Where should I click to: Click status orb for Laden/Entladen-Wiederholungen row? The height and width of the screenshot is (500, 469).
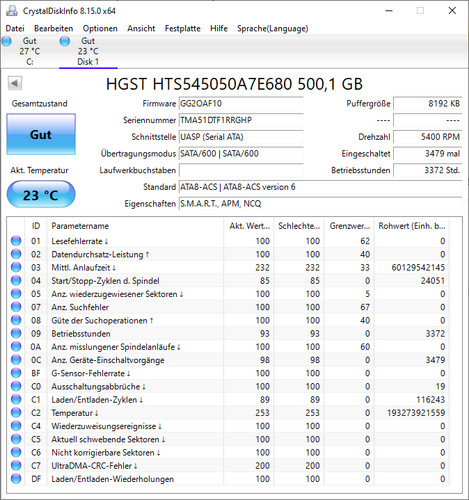pos(16,479)
